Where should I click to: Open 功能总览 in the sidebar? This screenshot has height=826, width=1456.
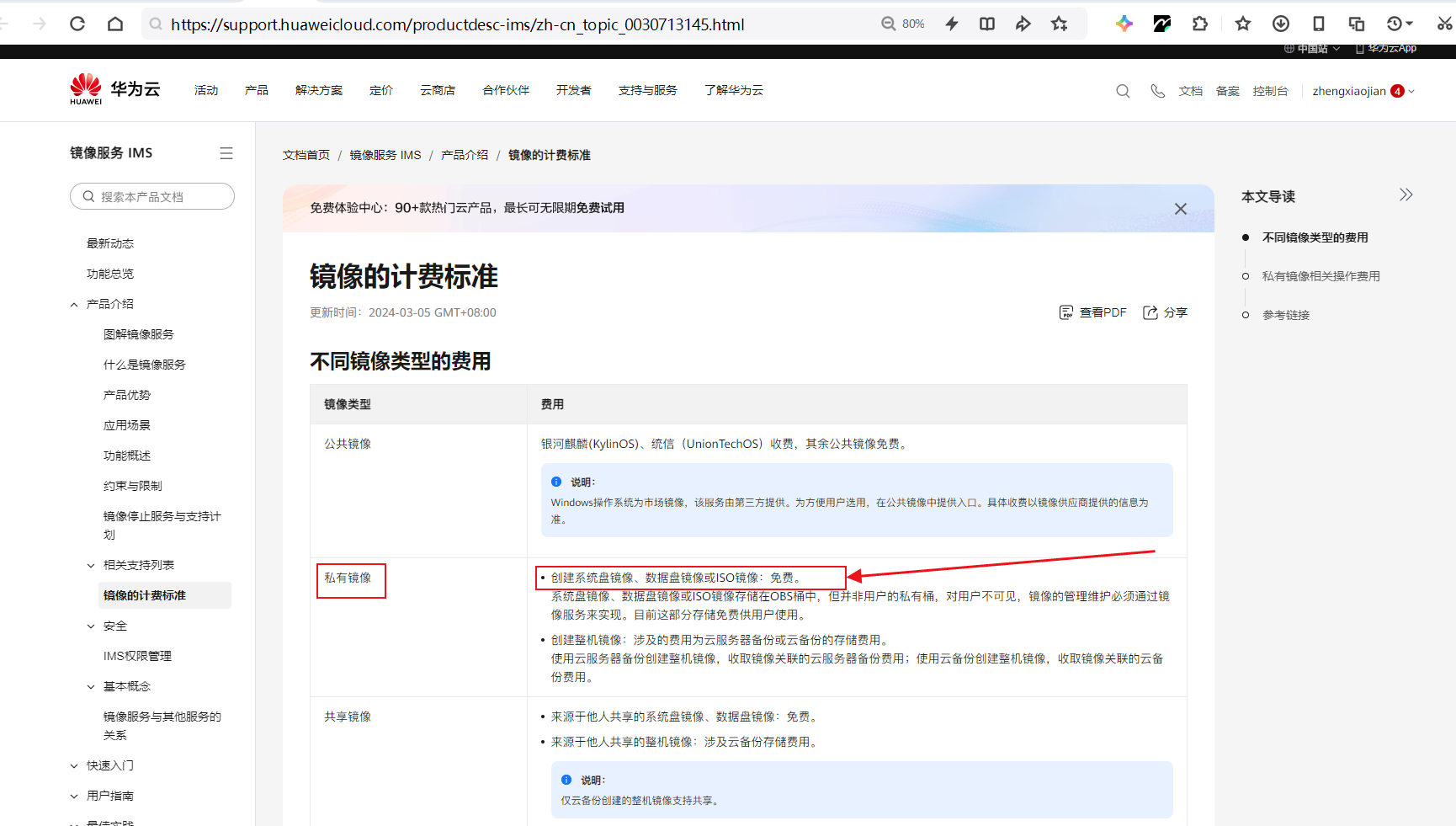pos(110,274)
